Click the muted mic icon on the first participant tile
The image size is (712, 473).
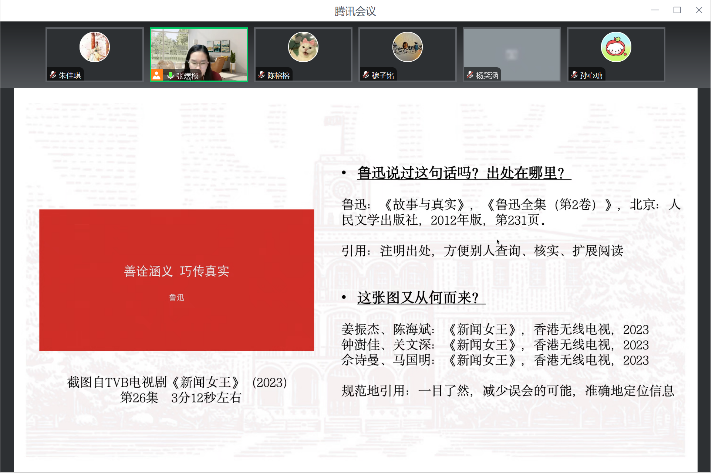coord(53,75)
